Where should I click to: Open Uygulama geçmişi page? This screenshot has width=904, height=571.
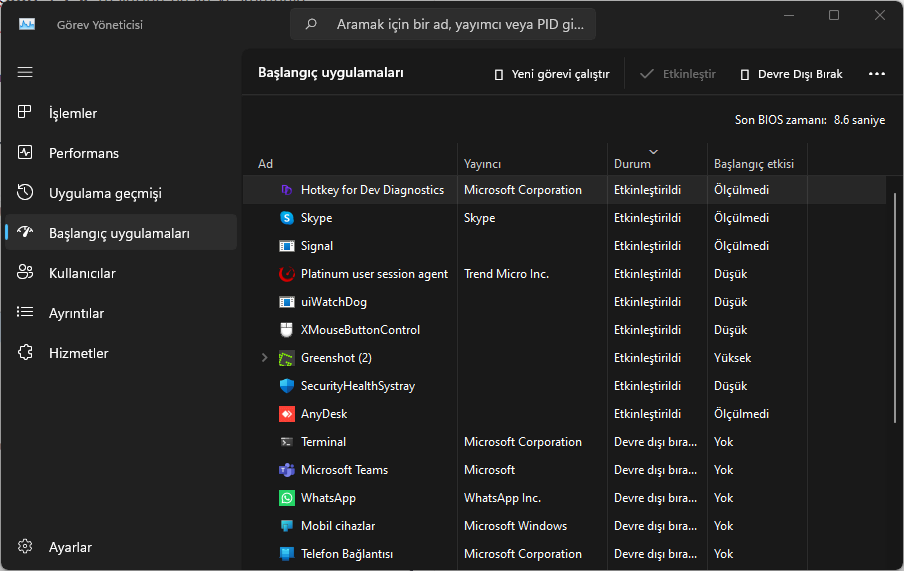tap(105, 193)
